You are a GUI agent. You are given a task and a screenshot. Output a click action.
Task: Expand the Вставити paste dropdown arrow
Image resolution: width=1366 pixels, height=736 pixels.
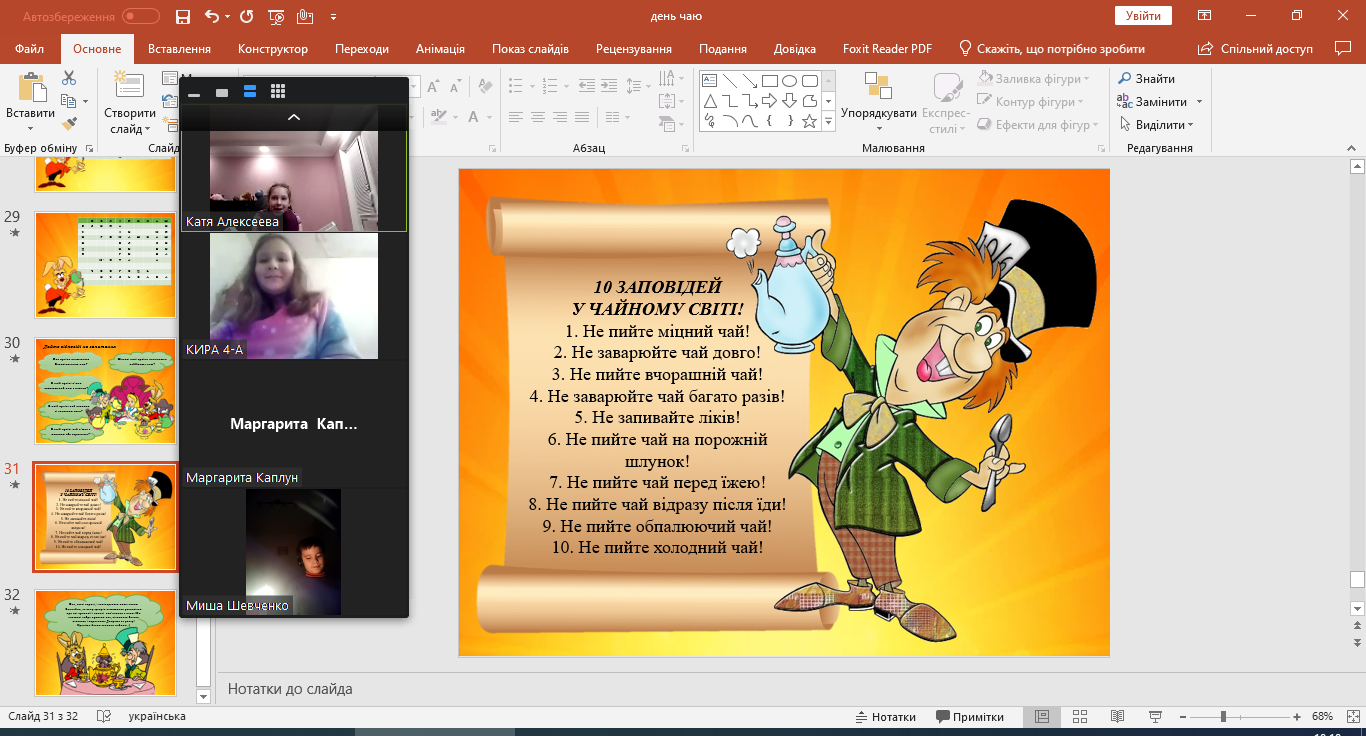(x=30, y=129)
